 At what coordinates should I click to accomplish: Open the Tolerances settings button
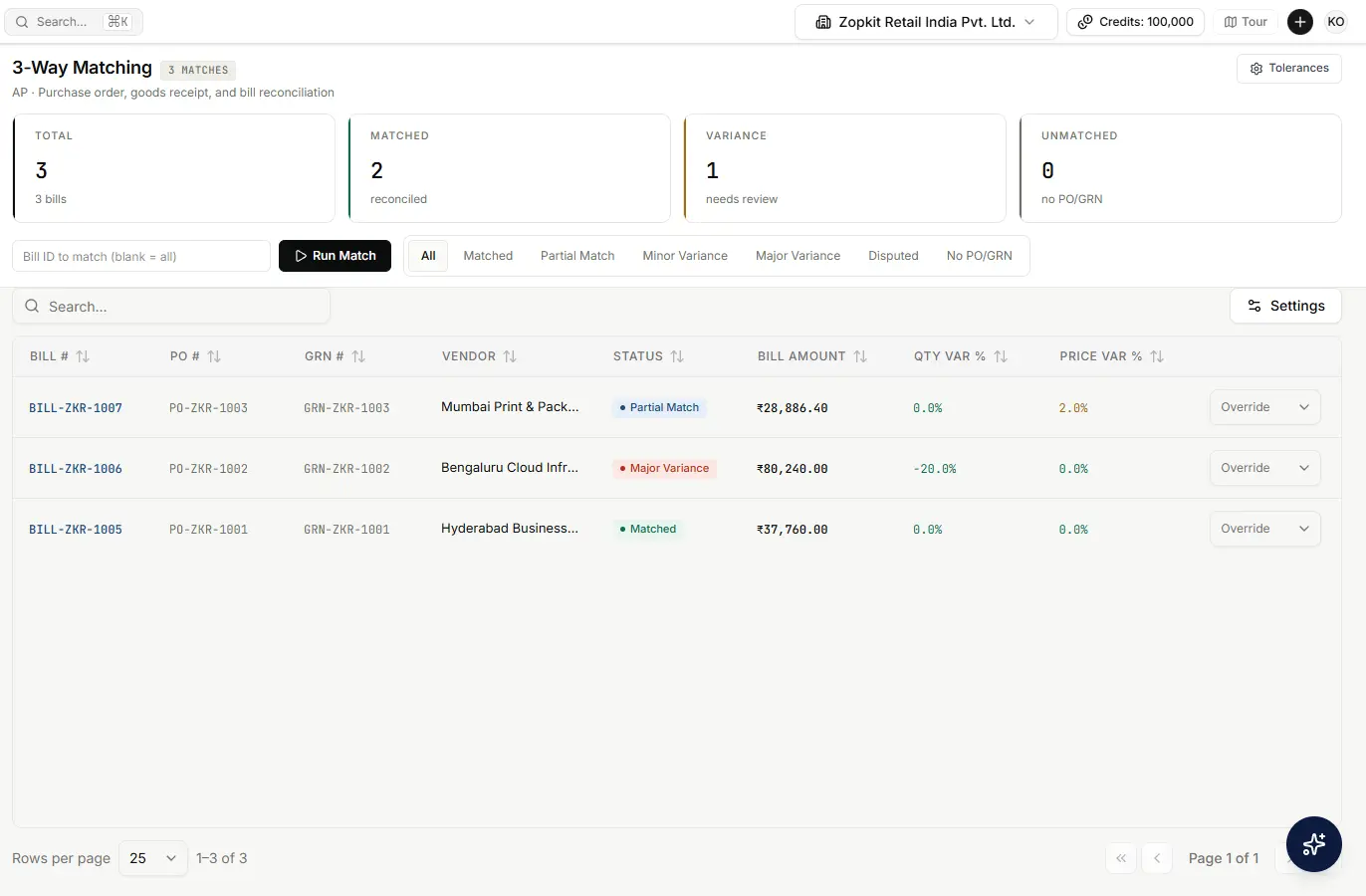pyautogui.click(x=1289, y=69)
